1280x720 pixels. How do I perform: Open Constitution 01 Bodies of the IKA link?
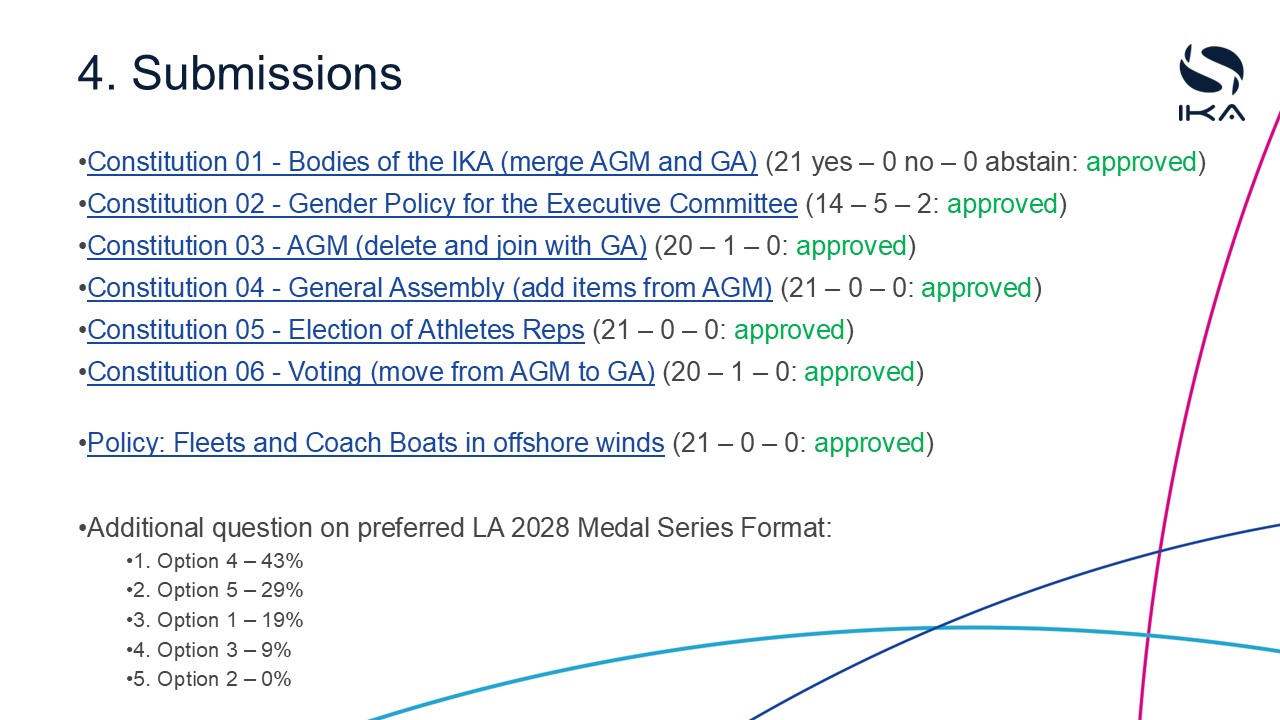click(422, 162)
